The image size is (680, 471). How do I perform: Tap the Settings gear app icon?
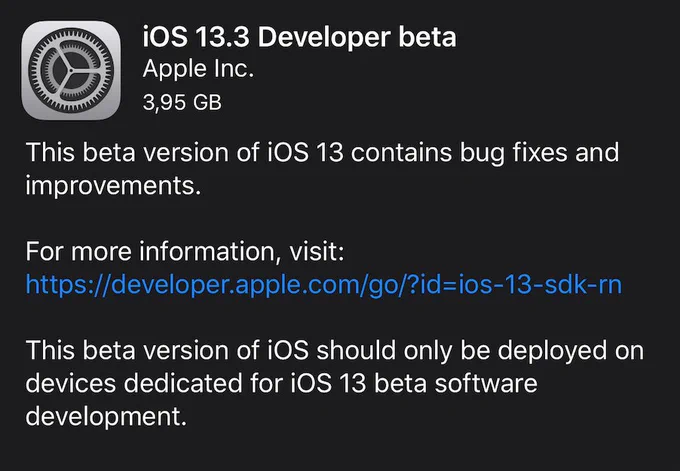(71, 70)
